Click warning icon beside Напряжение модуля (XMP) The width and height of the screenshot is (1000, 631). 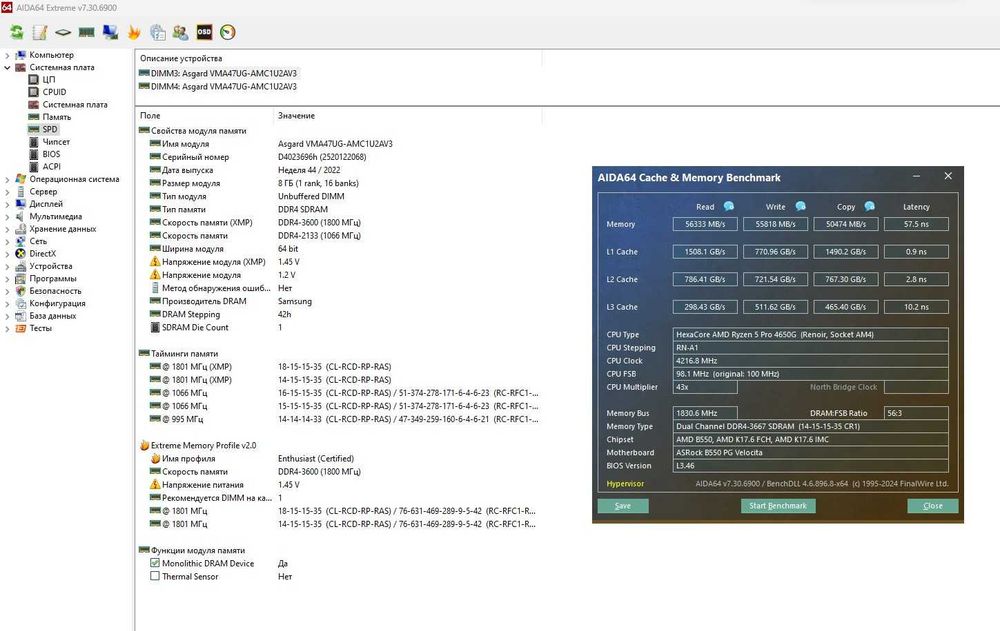click(x=154, y=262)
